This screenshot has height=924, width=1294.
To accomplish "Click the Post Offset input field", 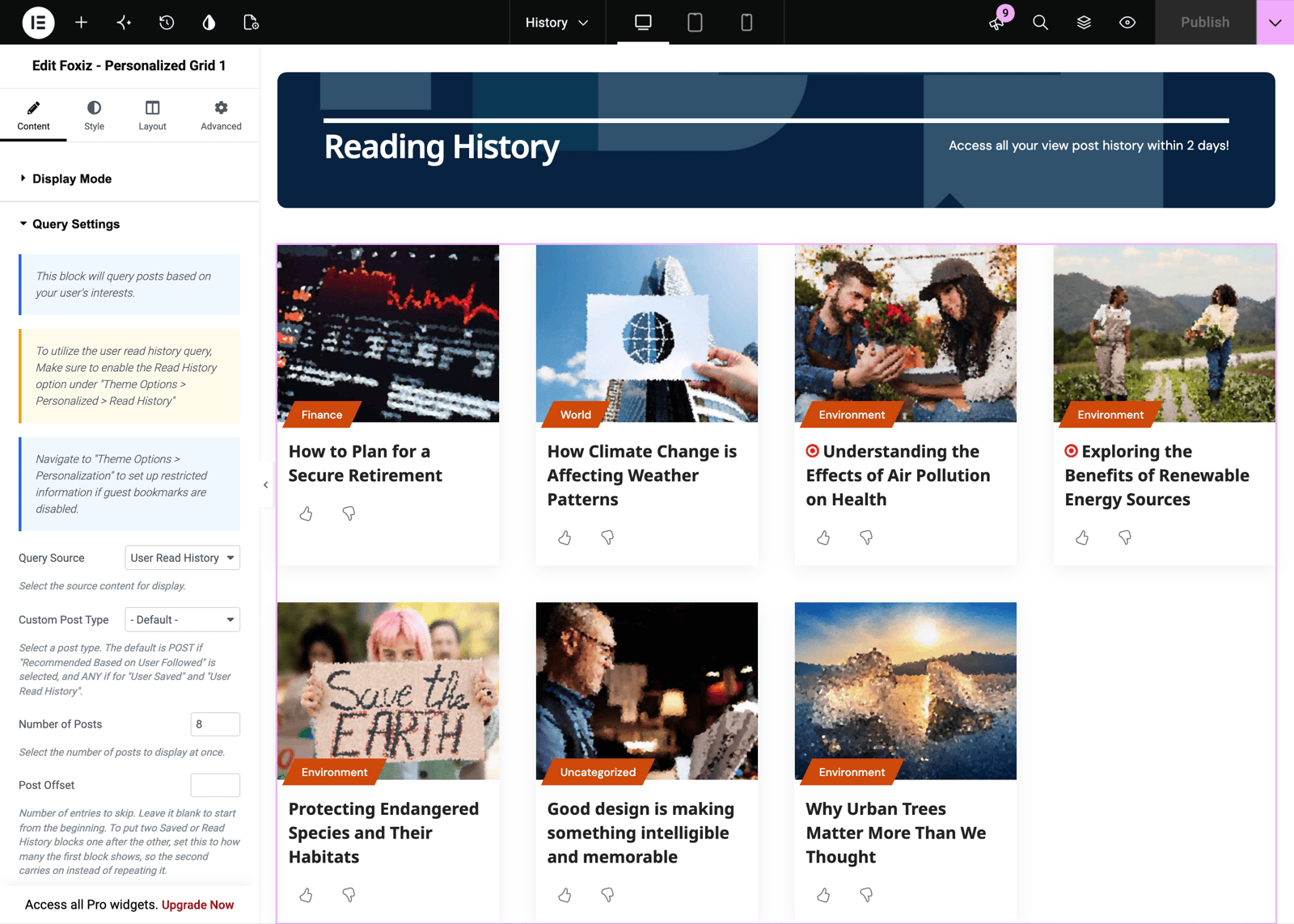I will coord(215,785).
